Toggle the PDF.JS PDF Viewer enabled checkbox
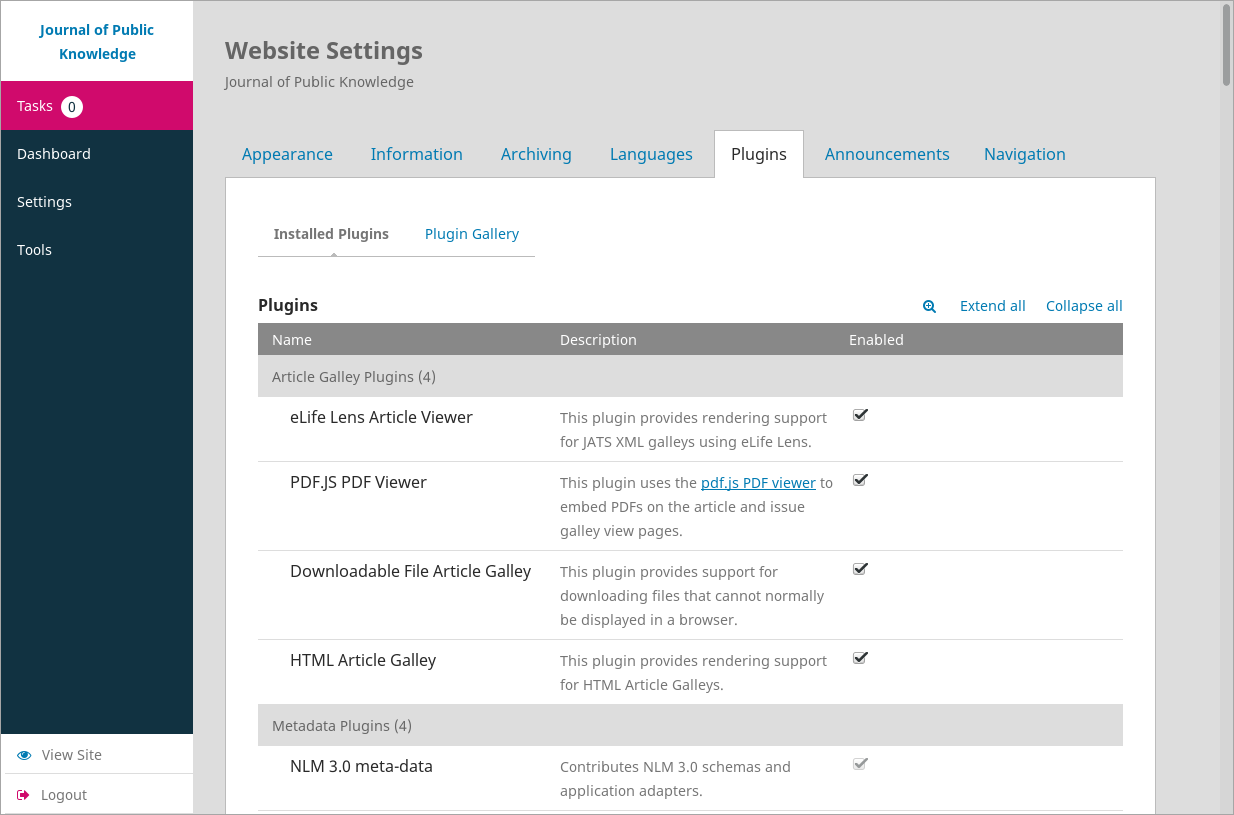1234x815 pixels. (860, 480)
